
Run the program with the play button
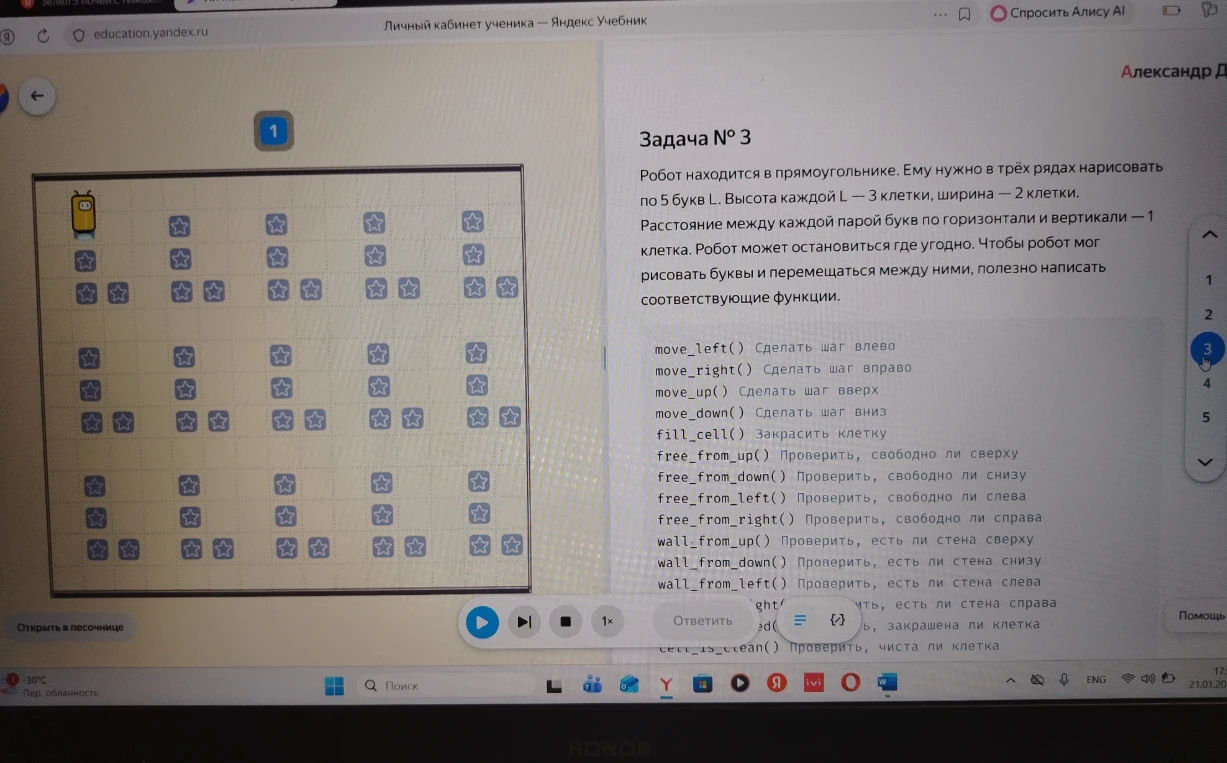pos(482,622)
